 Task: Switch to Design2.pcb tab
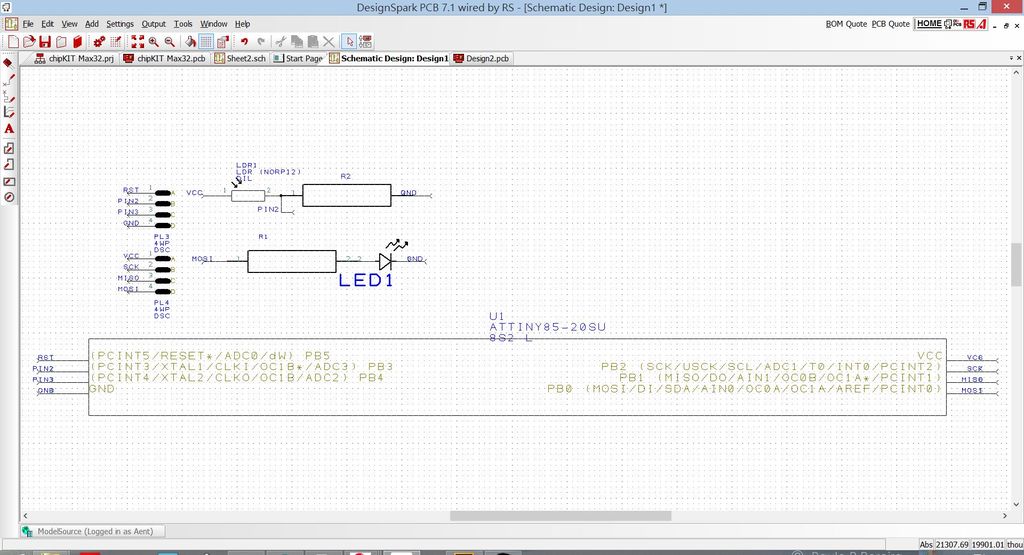coord(481,58)
